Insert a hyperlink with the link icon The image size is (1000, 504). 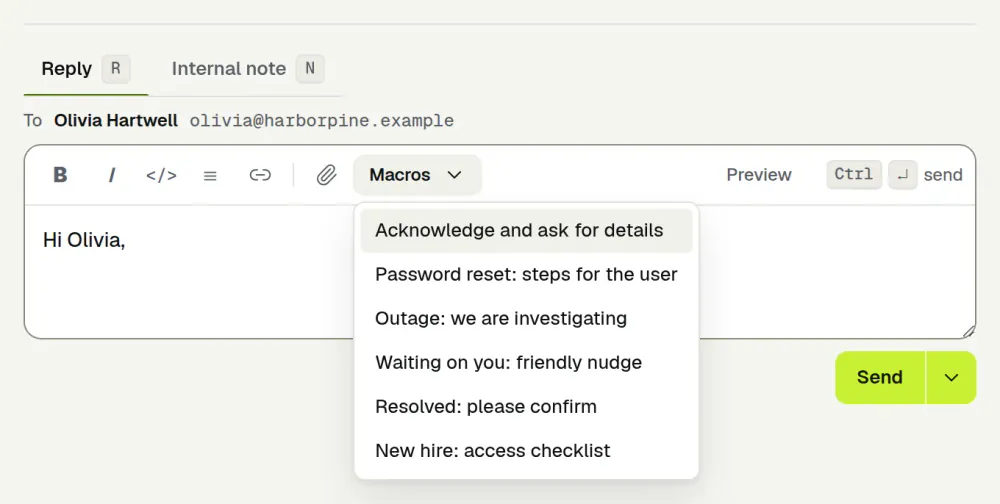[260, 175]
